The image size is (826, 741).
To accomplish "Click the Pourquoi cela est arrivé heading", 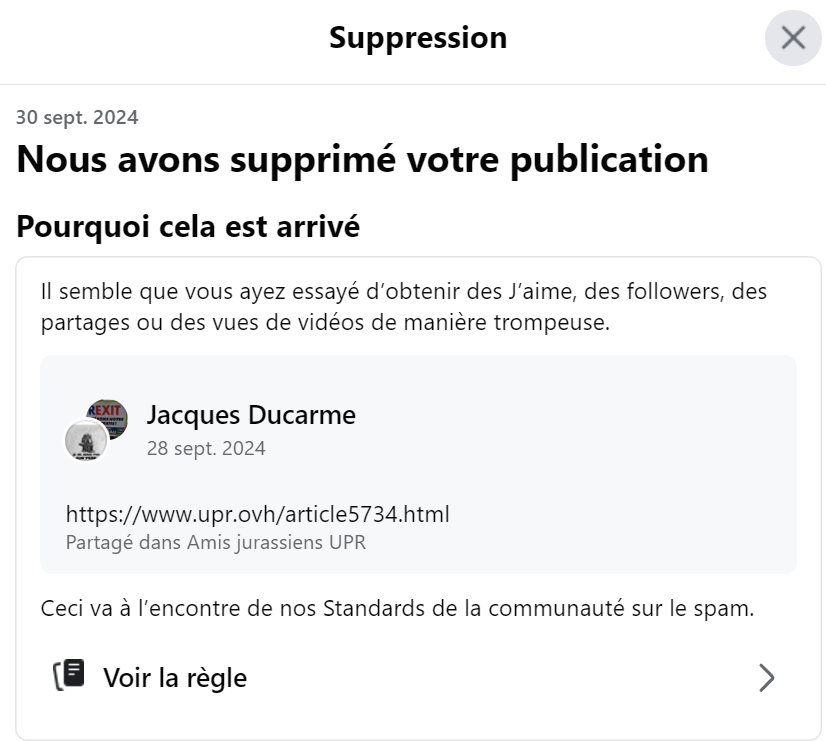I will 188,227.
